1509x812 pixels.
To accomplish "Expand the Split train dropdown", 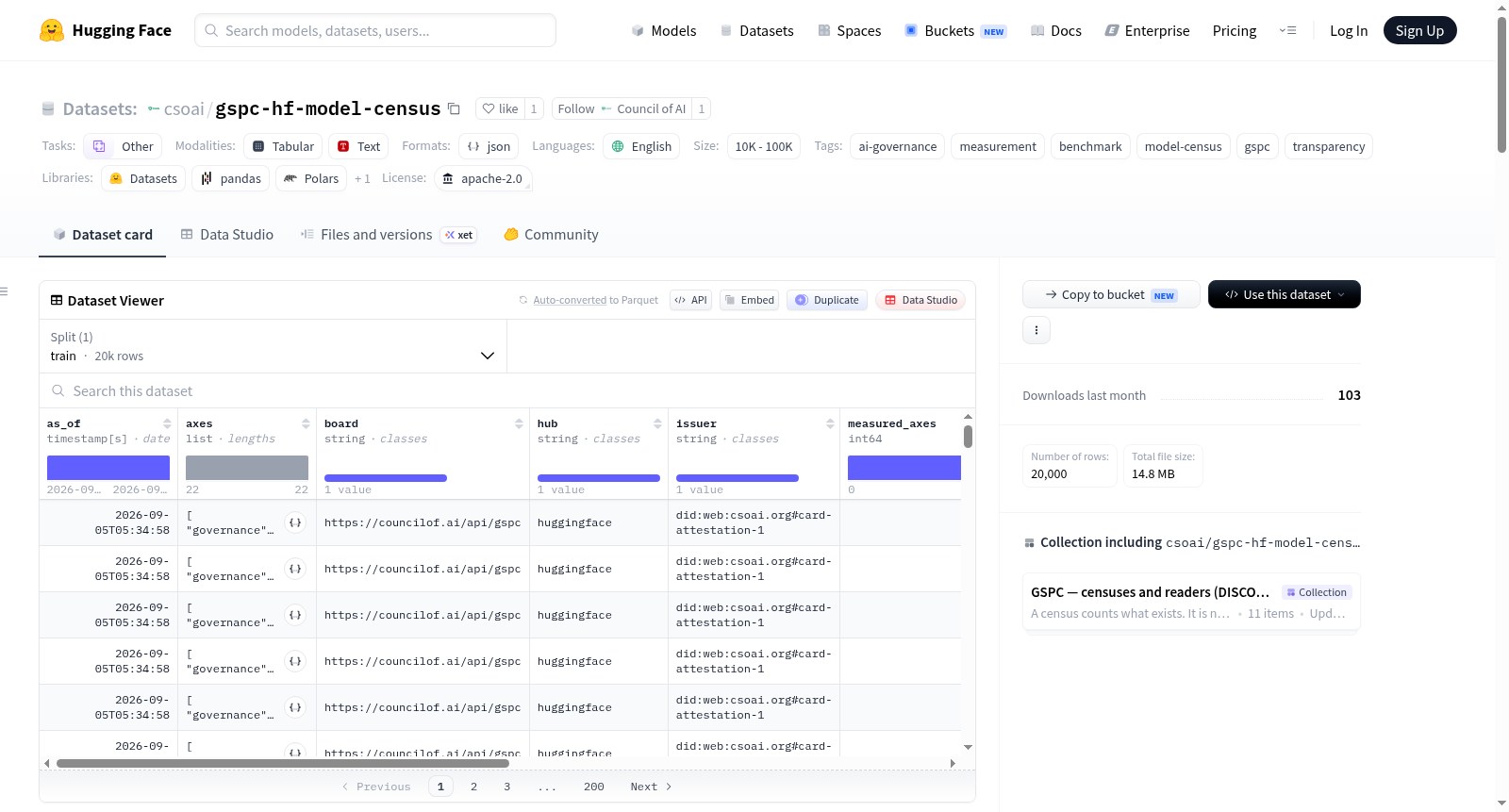I will [273, 346].
